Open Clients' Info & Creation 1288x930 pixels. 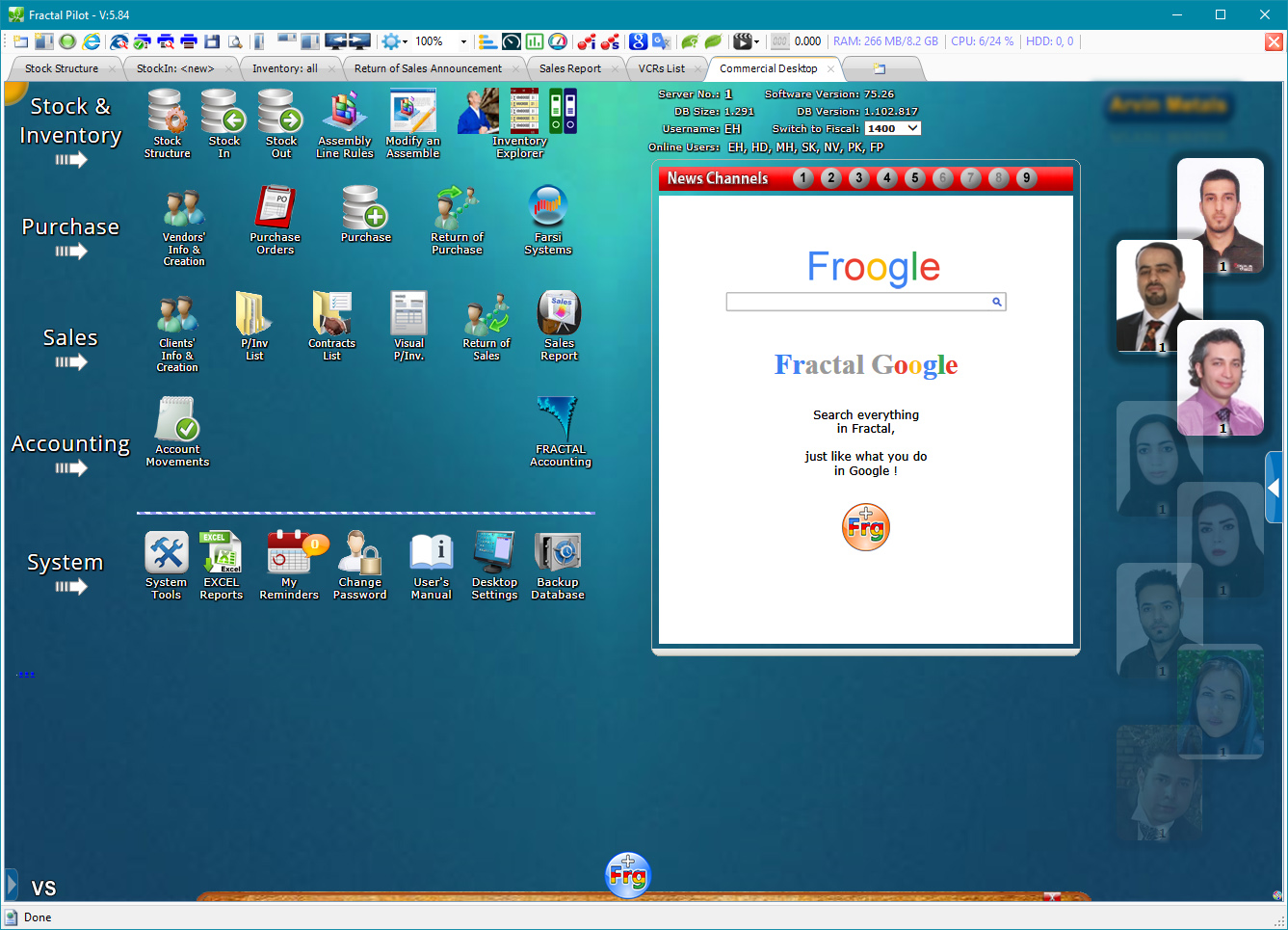pos(177,333)
